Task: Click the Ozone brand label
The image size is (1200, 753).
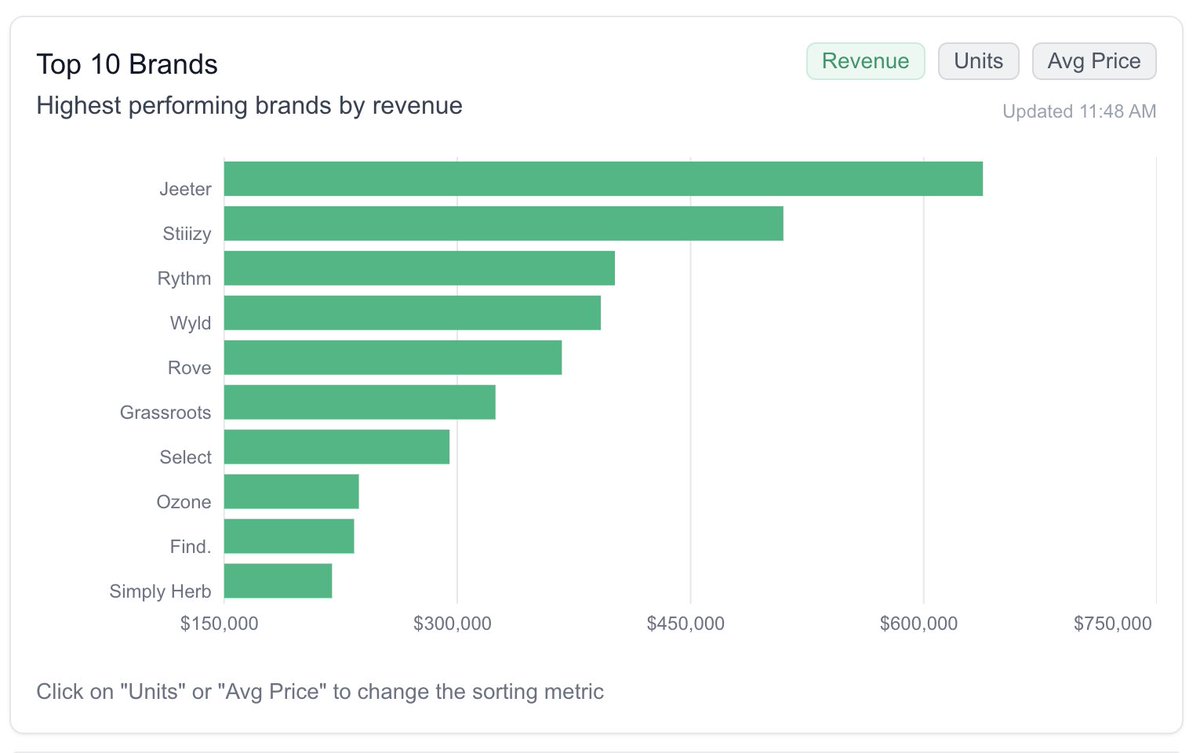Action: (x=184, y=502)
